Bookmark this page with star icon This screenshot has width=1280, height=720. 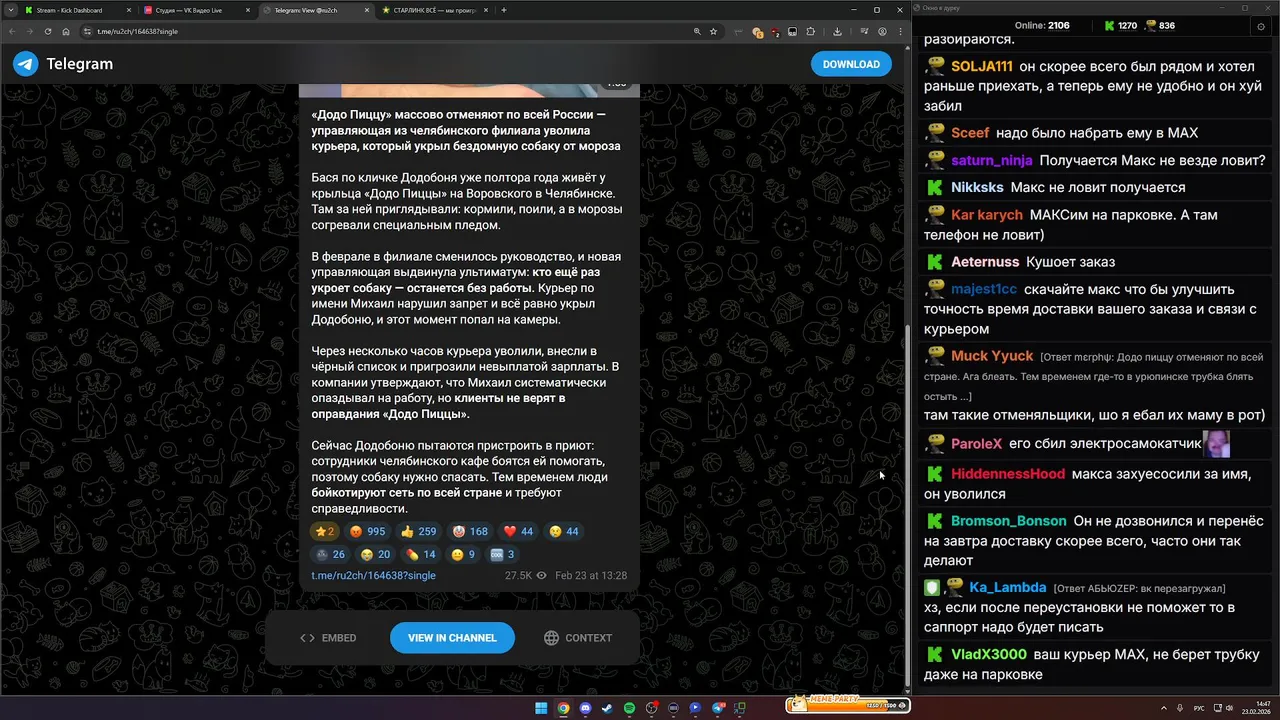pos(713,31)
